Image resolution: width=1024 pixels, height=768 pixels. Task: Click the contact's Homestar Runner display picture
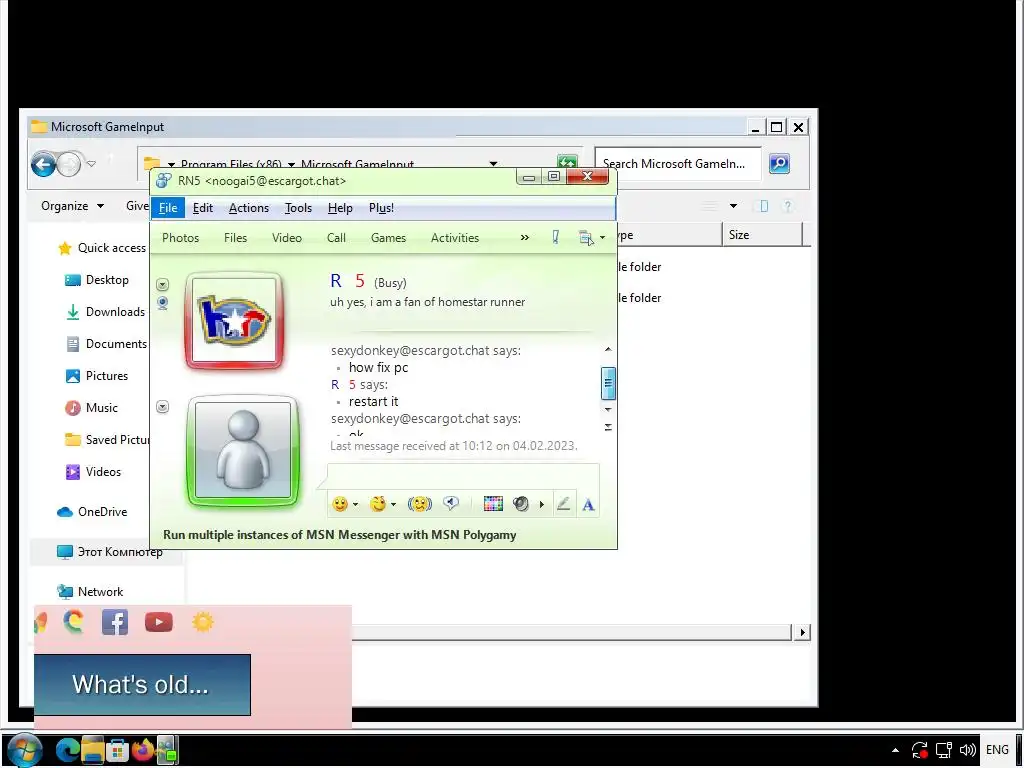234,321
